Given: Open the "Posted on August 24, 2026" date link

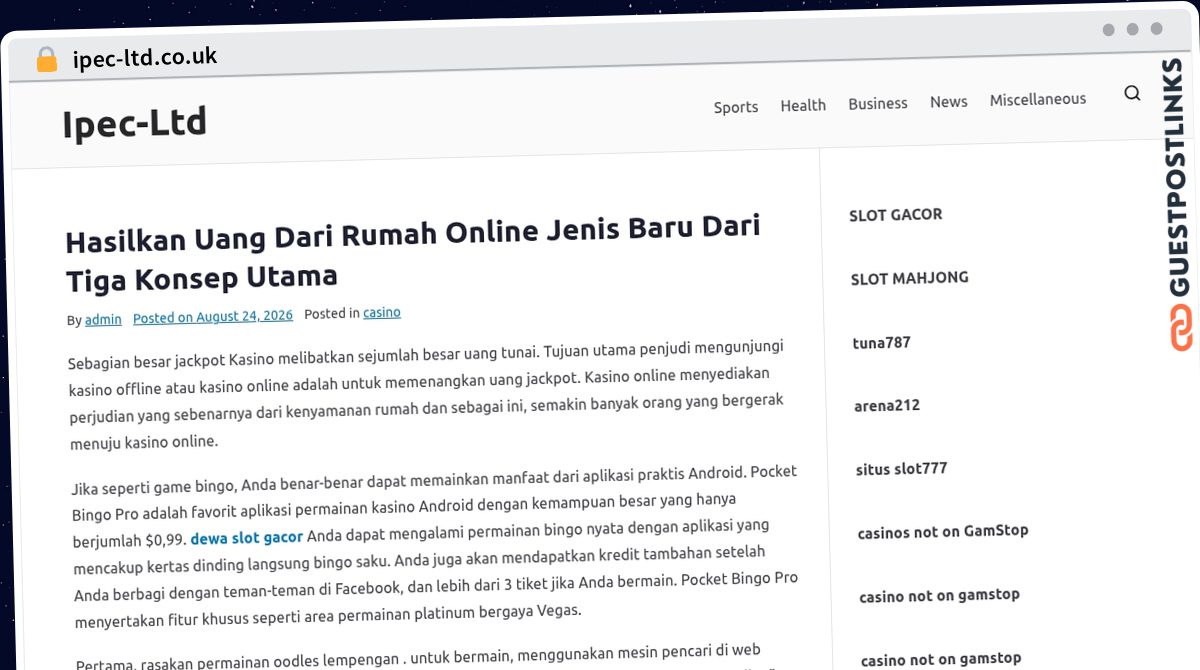Looking at the screenshot, I should (213, 317).
